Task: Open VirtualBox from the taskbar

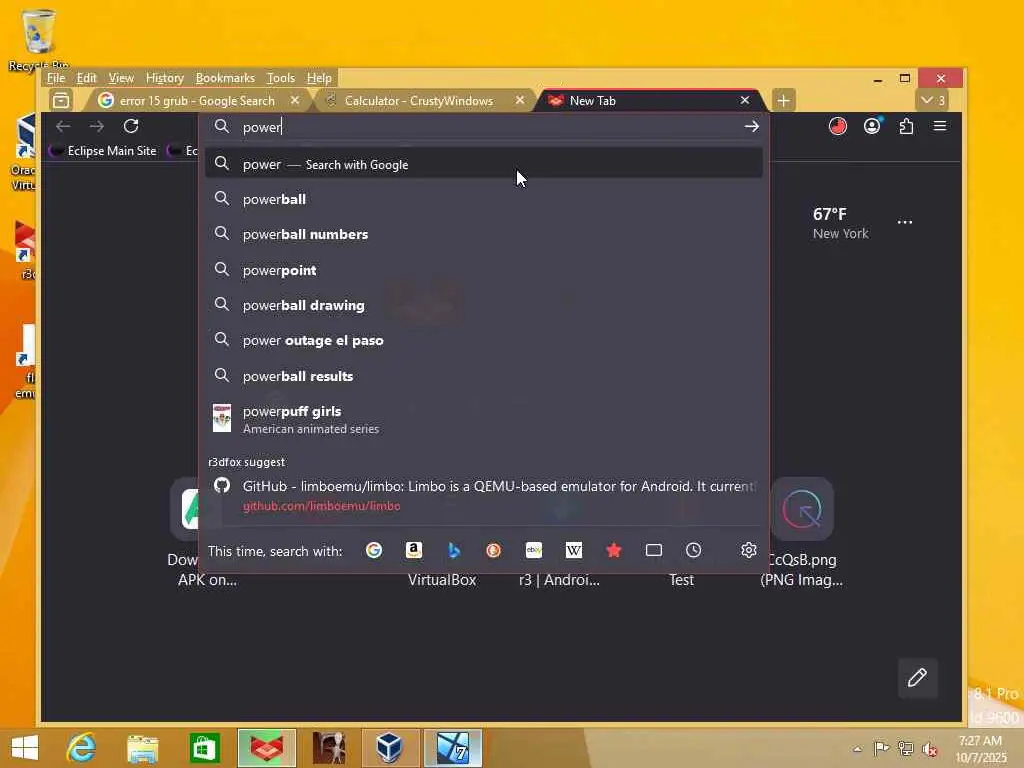Action: [x=391, y=748]
